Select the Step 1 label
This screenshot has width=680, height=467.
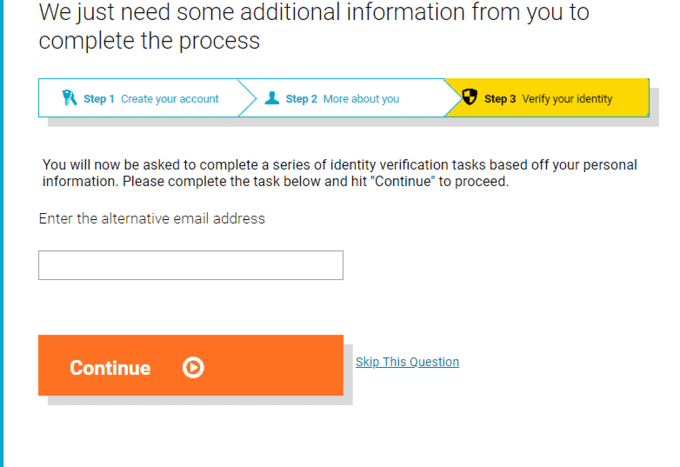click(x=99, y=99)
